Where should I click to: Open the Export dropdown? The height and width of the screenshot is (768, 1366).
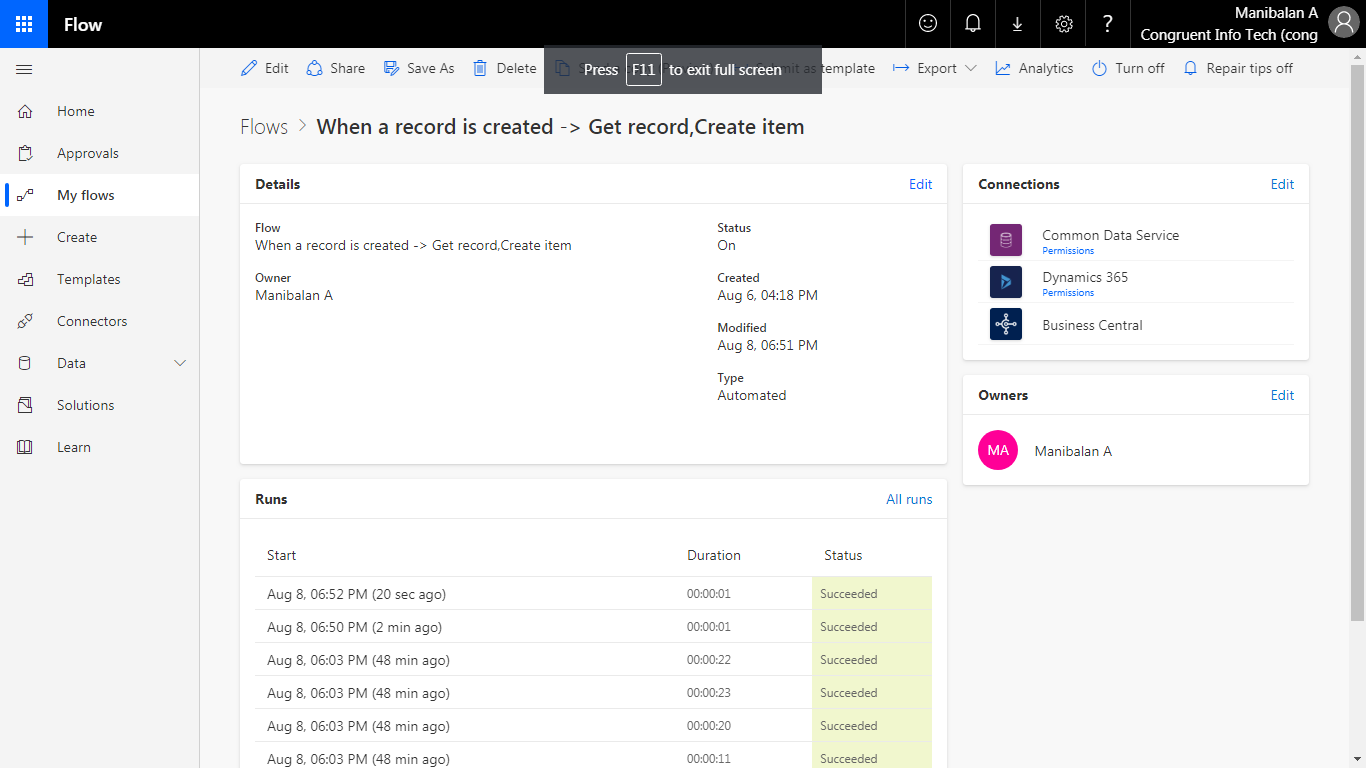point(935,68)
